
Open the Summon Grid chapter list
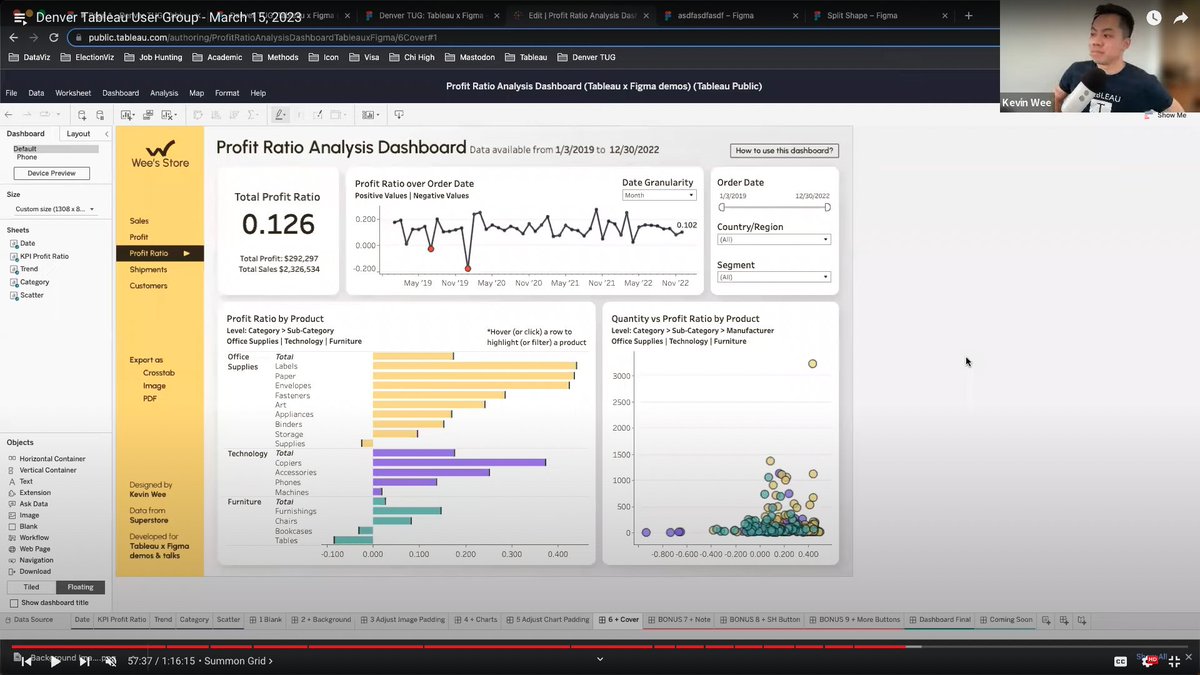(x=238, y=661)
